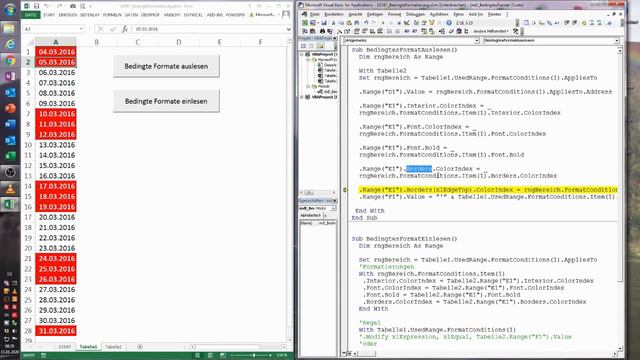Click the 'End Sub' line in code window
Viewport: 640px width, 360px height.
[364, 218]
